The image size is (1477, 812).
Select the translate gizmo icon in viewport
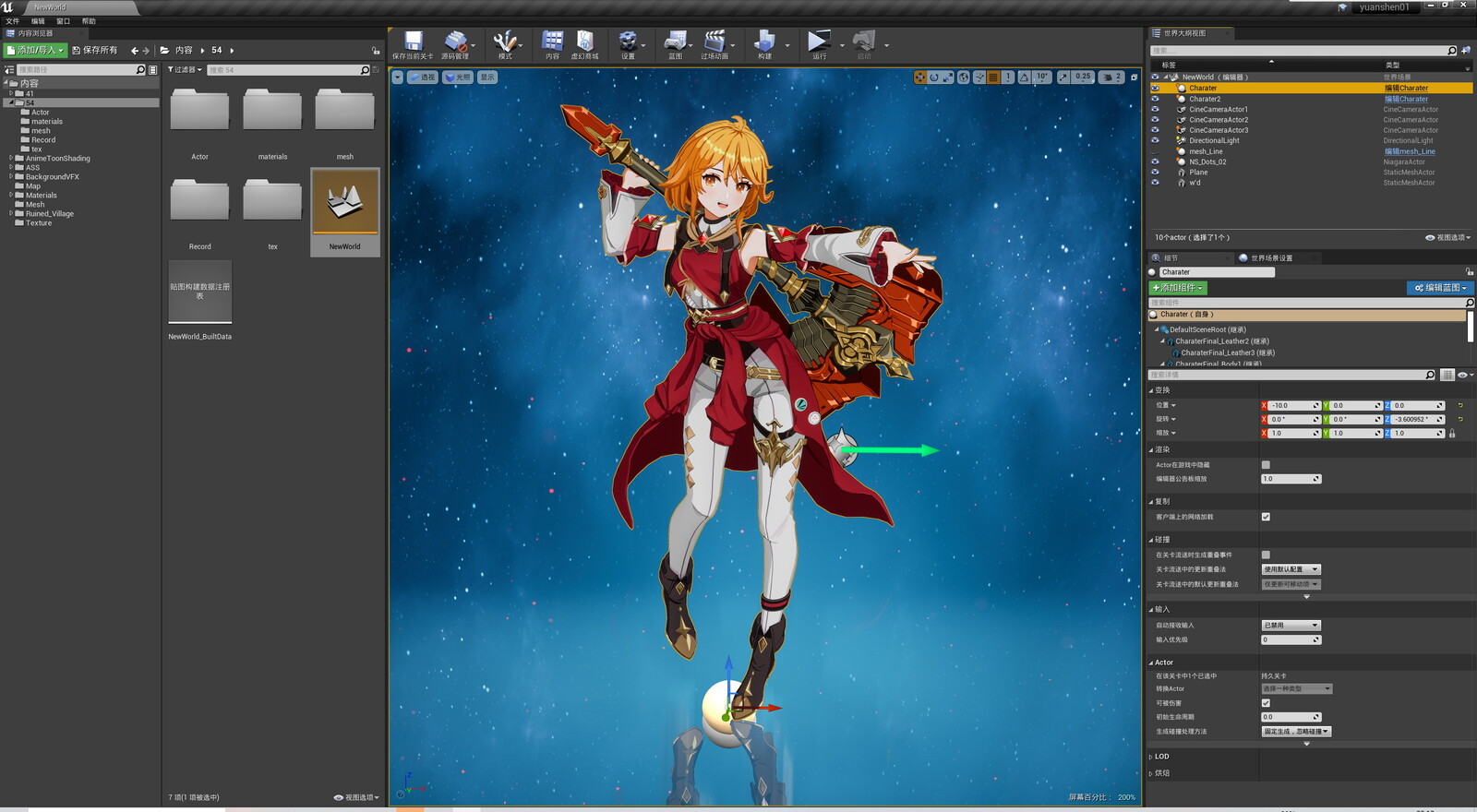coord(919,78)
